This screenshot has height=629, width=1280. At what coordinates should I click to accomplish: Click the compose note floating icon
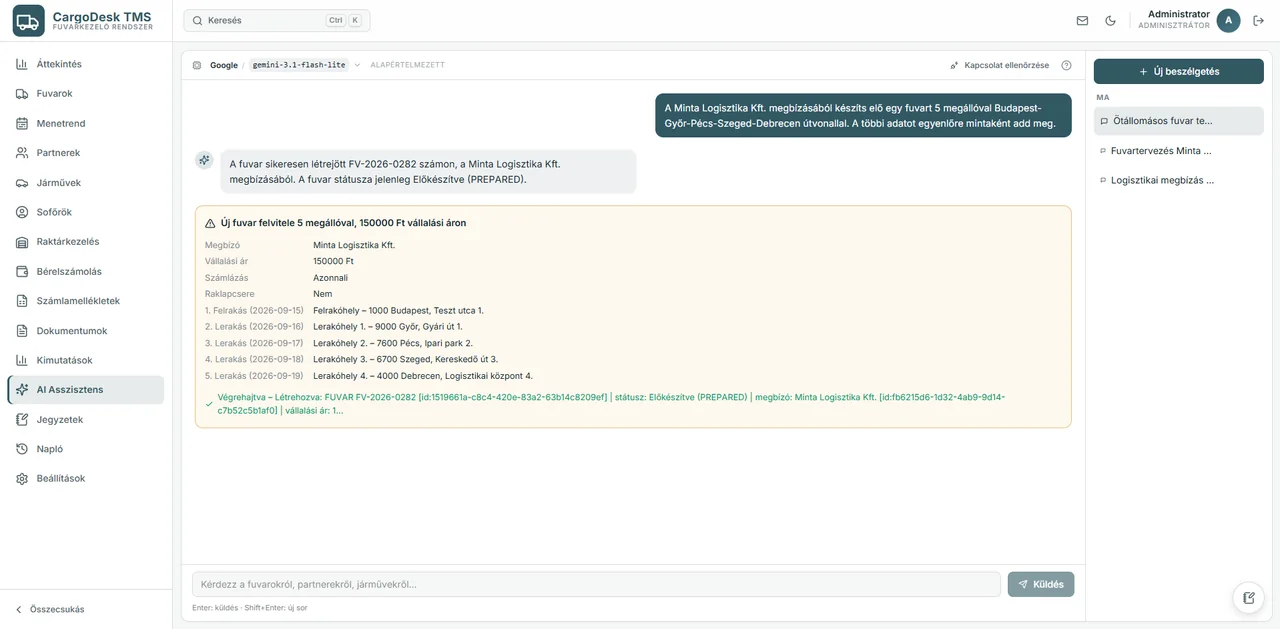tap(1249, 598)
